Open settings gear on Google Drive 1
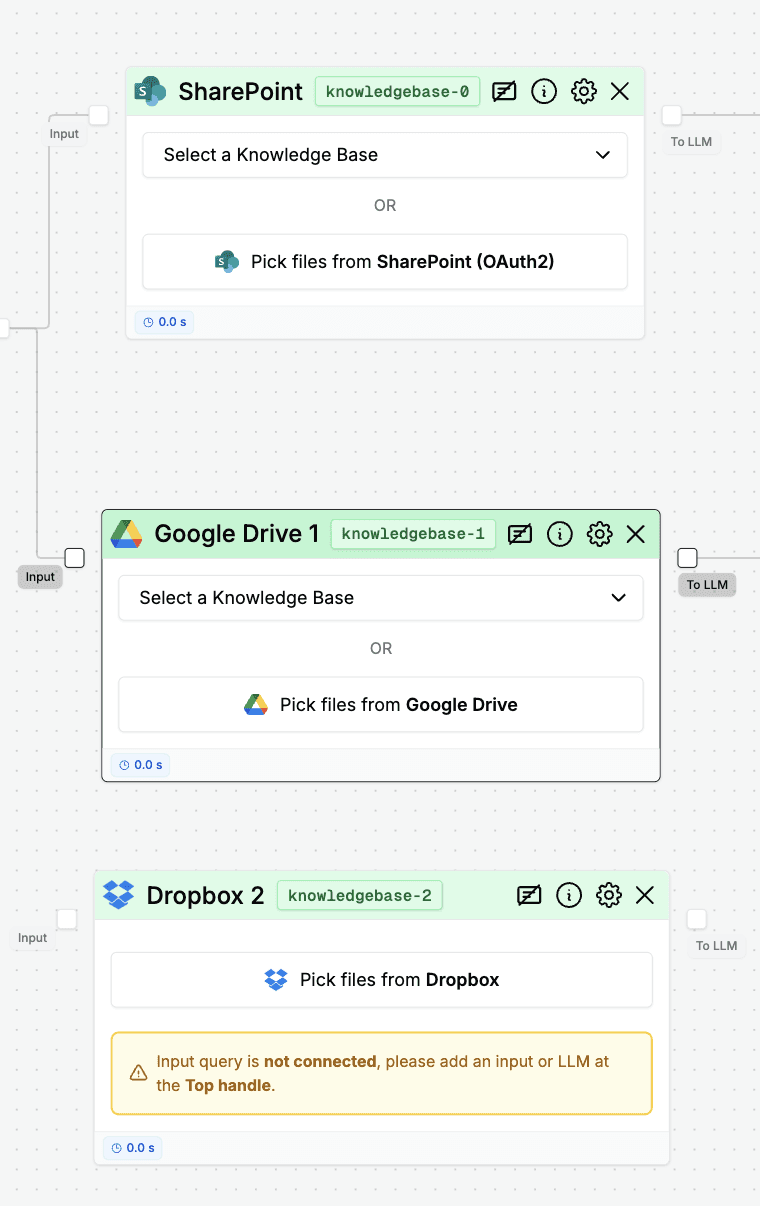The image size is (760, 1206). [600, 534]
